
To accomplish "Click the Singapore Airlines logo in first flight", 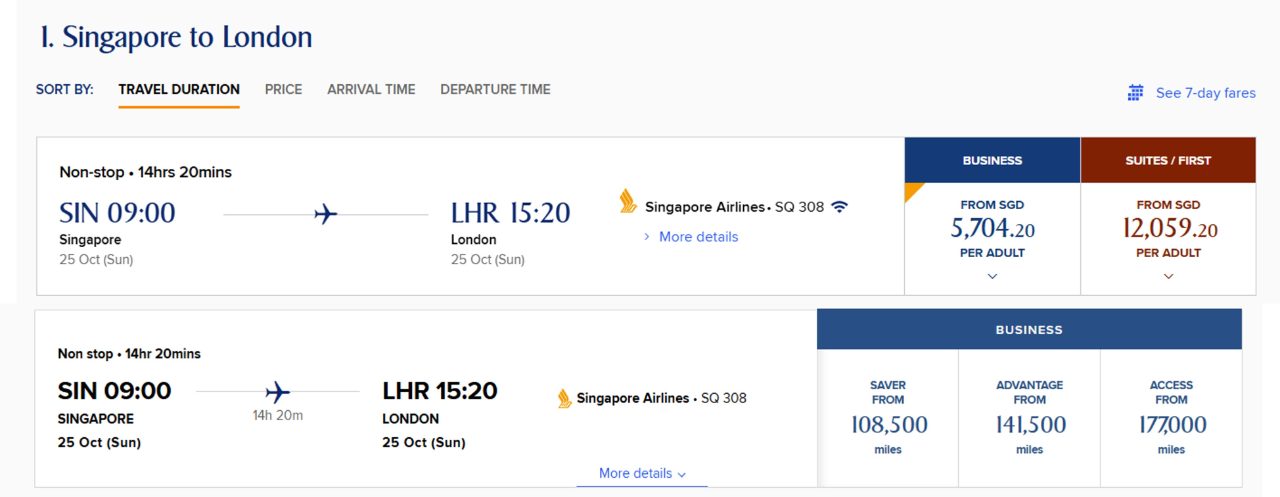I will (x=628, y=201).
